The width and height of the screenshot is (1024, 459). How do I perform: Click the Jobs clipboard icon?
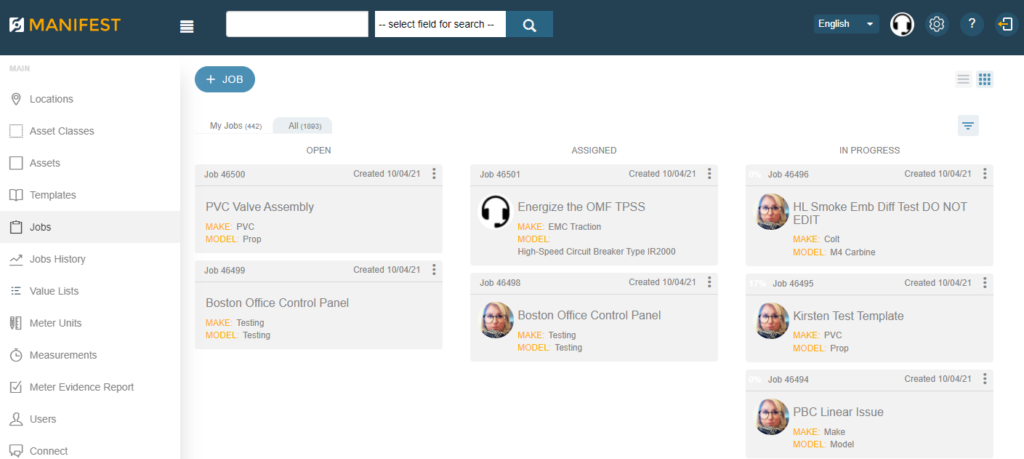click(x=16, y=227)
